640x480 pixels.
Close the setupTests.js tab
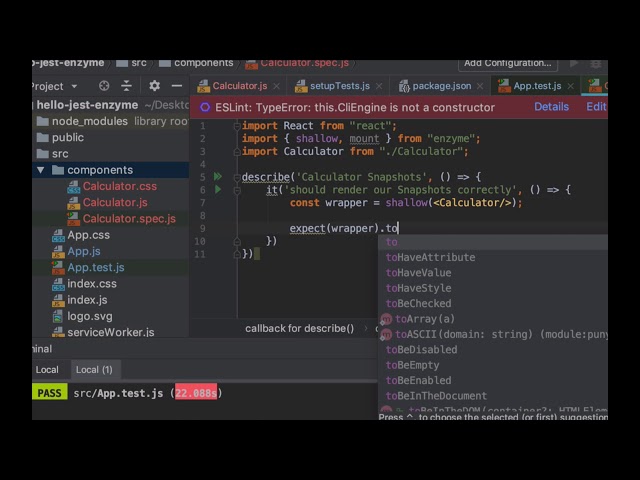379,86
